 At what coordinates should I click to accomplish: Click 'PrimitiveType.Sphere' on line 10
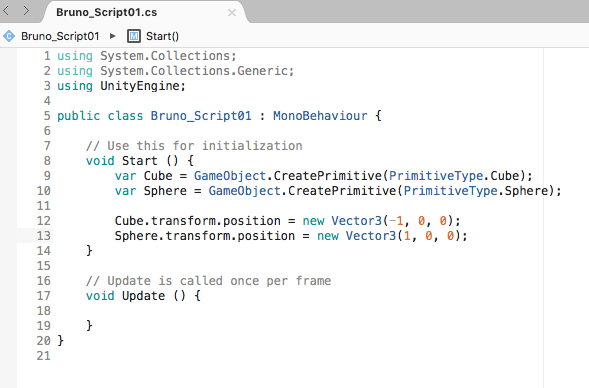pyautogui.click(x=476, y=191)
